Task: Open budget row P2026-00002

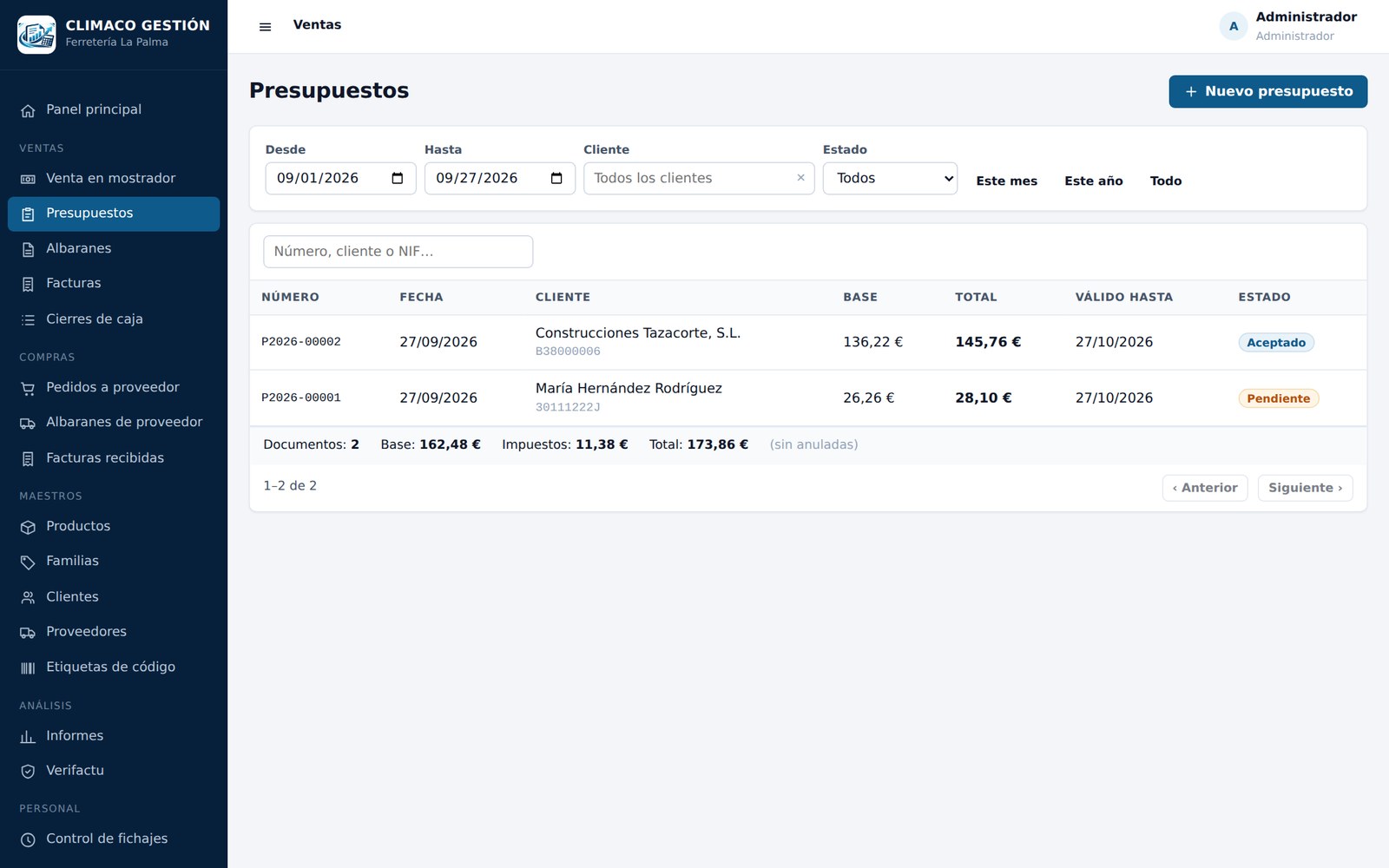Action: coord(807,342)
